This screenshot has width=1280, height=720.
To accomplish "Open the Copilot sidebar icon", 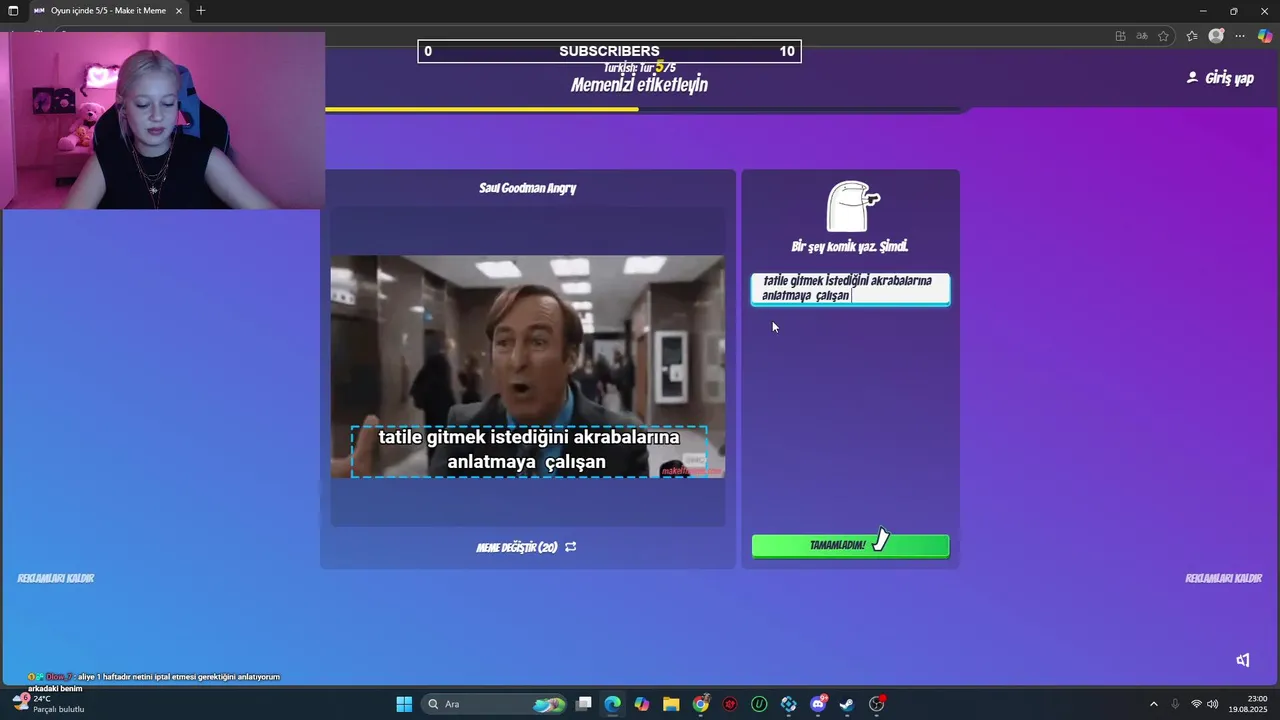I will (1265, 36).
